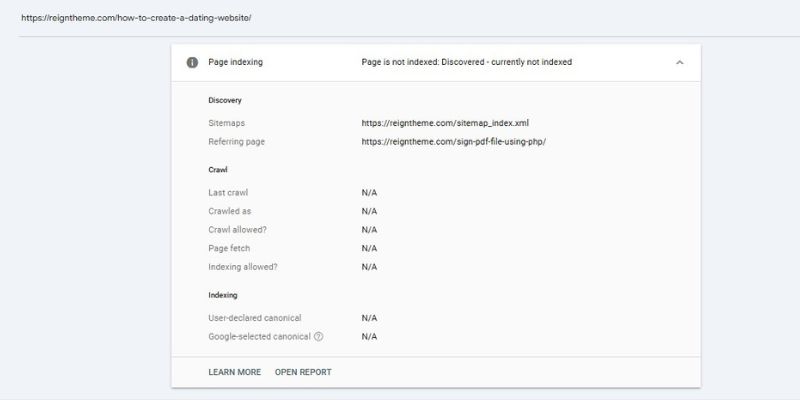Click the Sitemaps label
The width and height of the screenshot is (800, 400).
point(227,123)
